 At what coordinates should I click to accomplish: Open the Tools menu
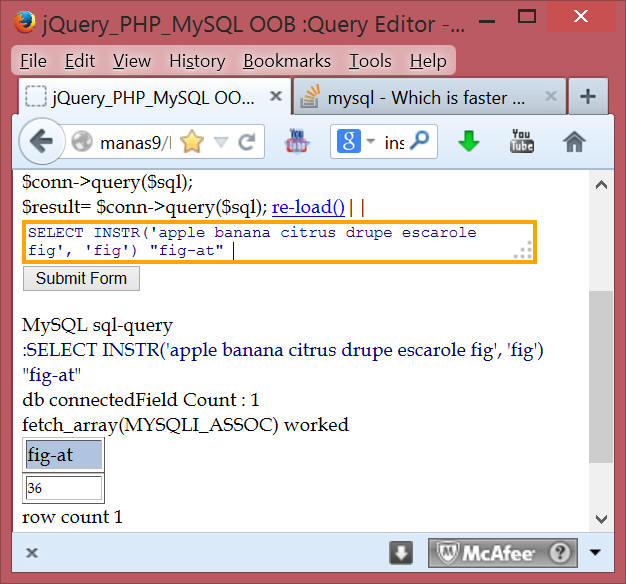(x=370, y=61)
